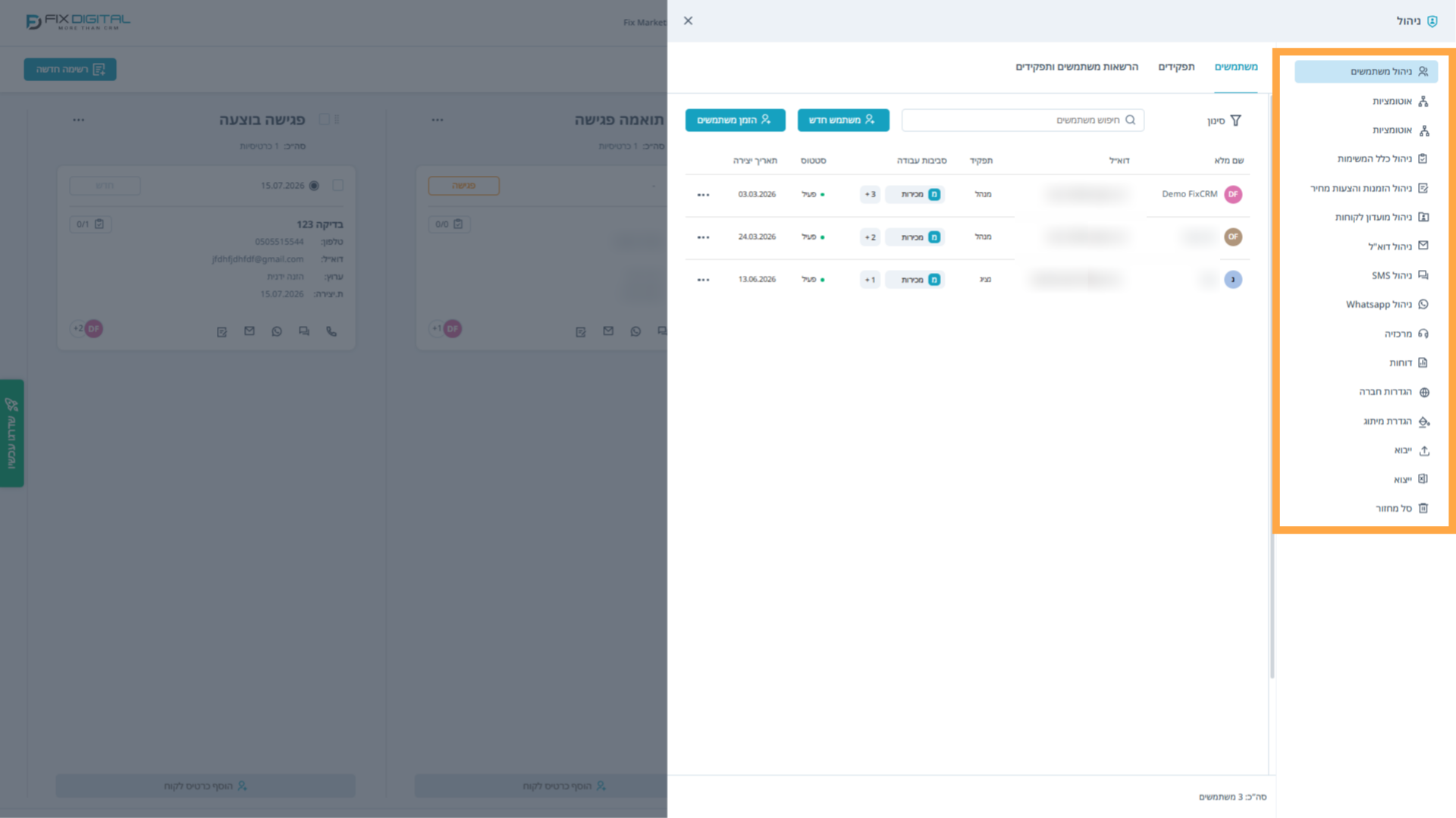1456x818 pixels.
Task: Expand the '+2' workspaces badge in second row
Action: pos(871,237)
